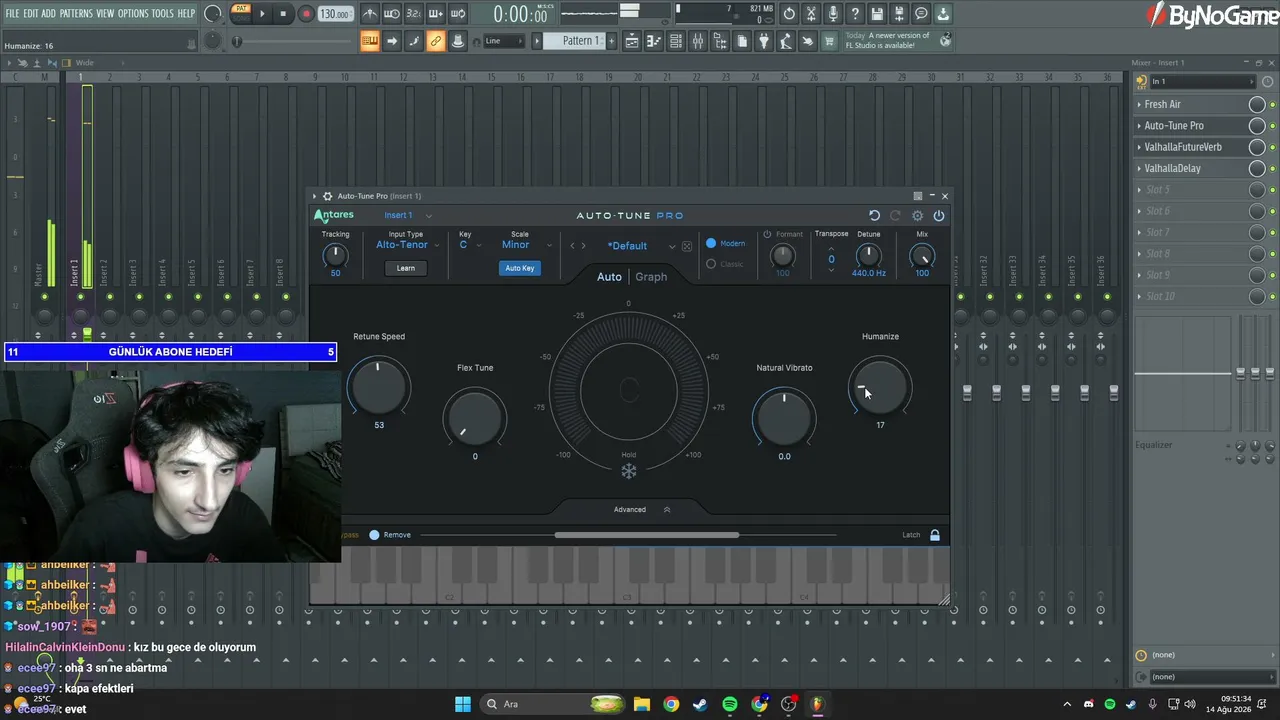Open the OPTIONS menu
Image resolution: width=1280 pixels, height=720 pixels.
133,13
